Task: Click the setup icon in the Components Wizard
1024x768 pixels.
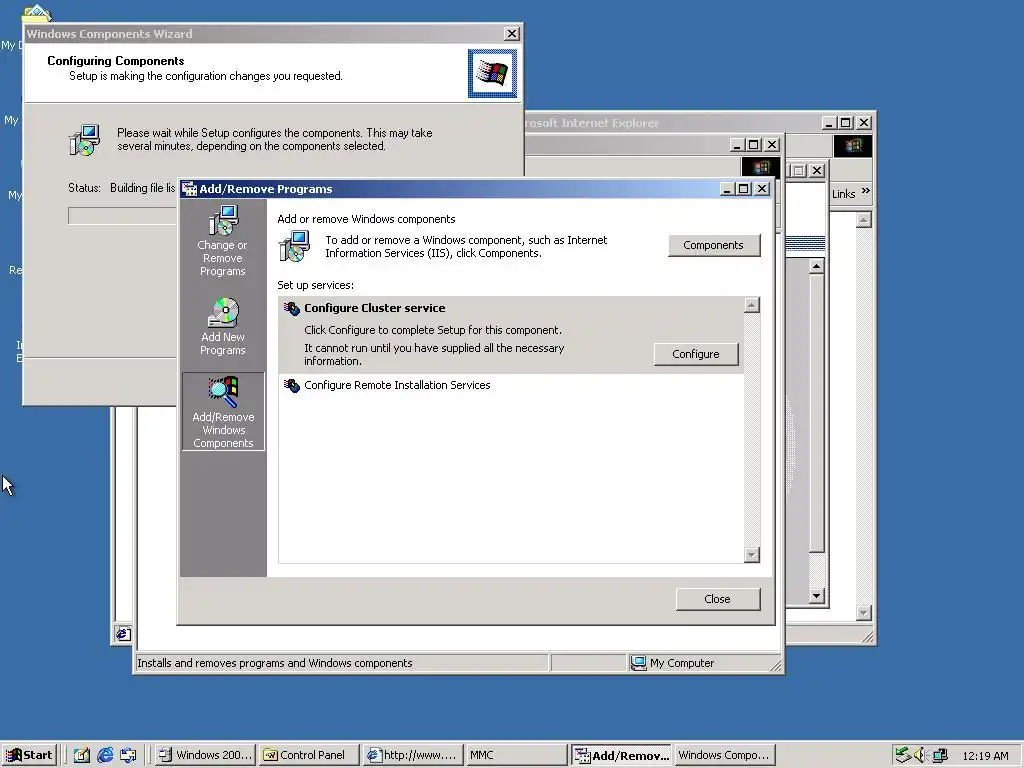Action: [x=85, y=140]
